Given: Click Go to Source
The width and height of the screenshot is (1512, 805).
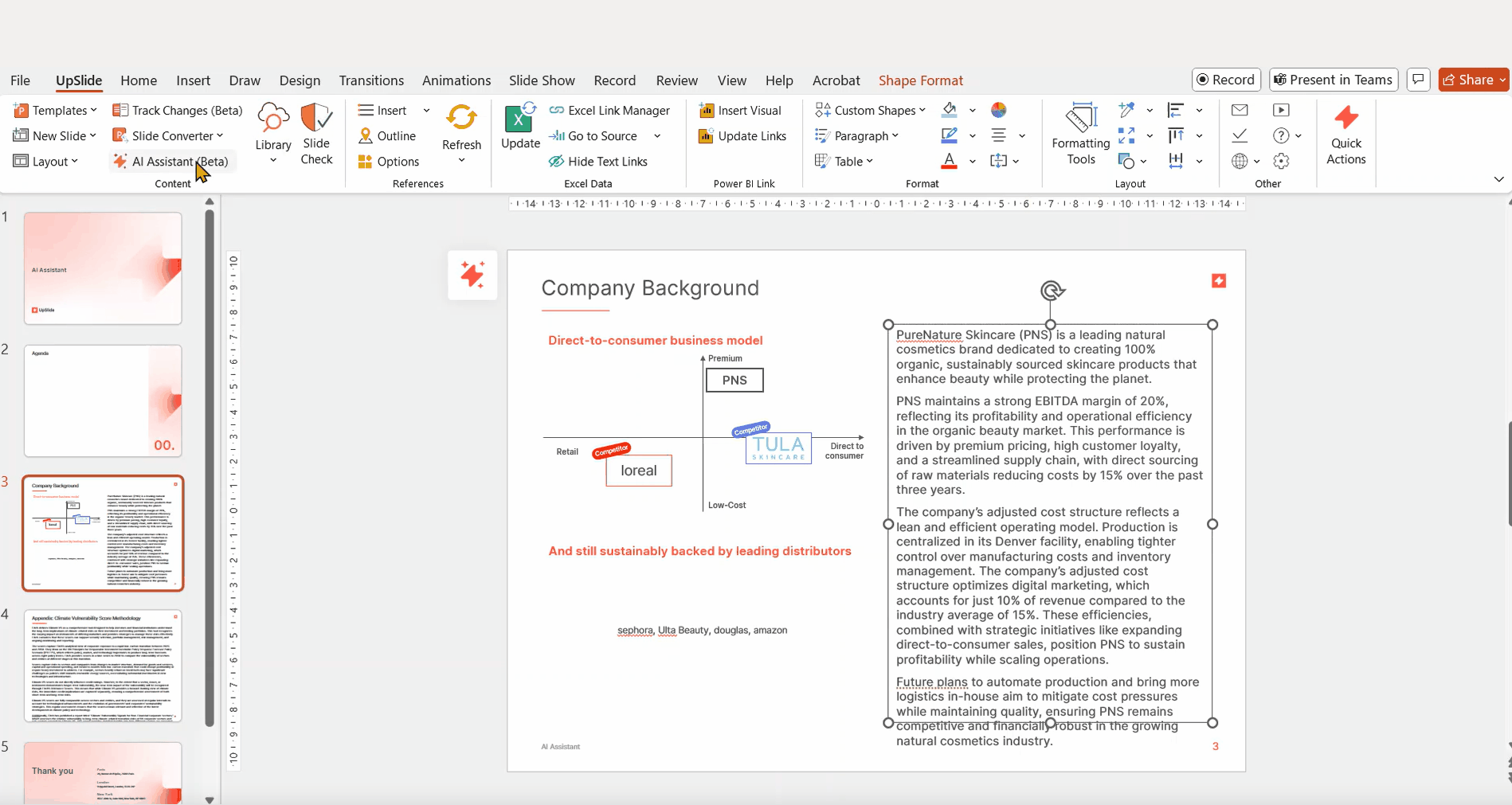Looking at the screenshot, I should [x=593, y=135].
